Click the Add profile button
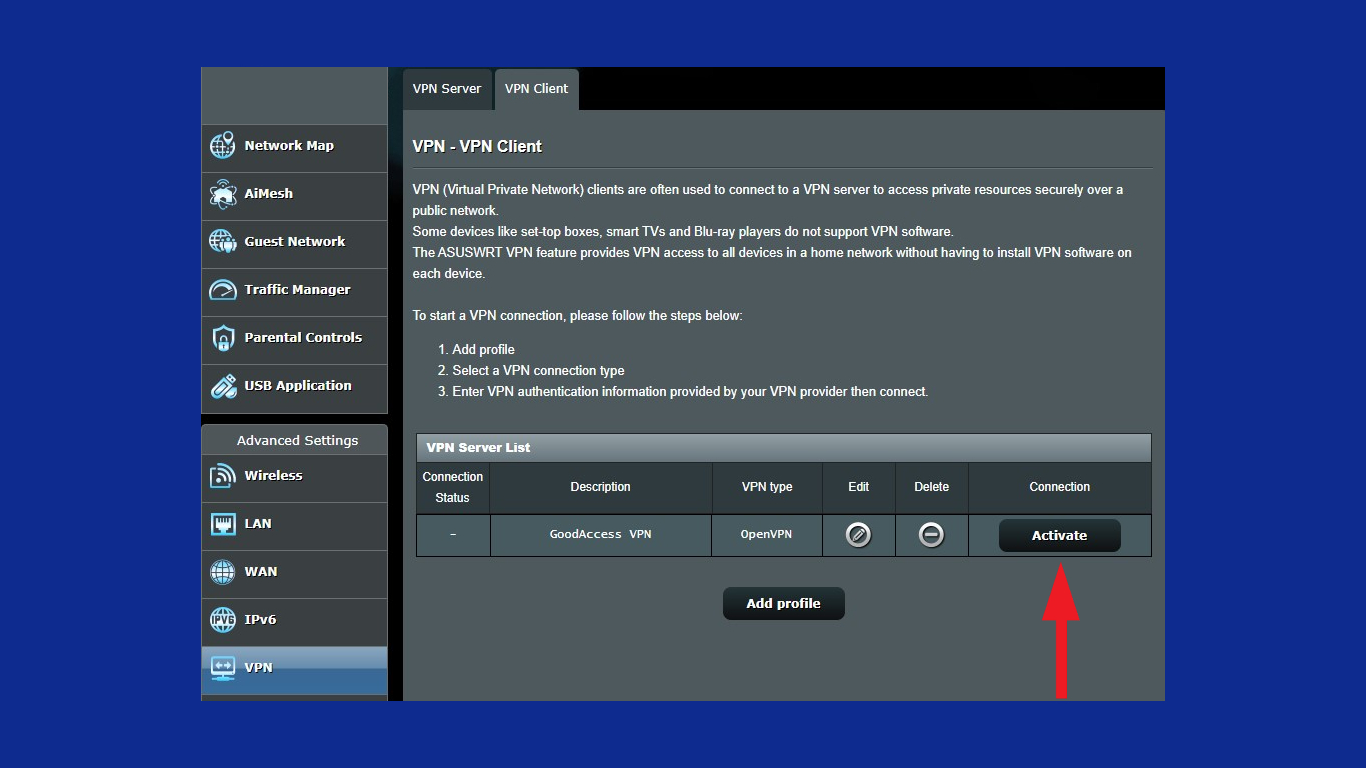The height and width of the screenshot is (768, 1366). point(783,604)
